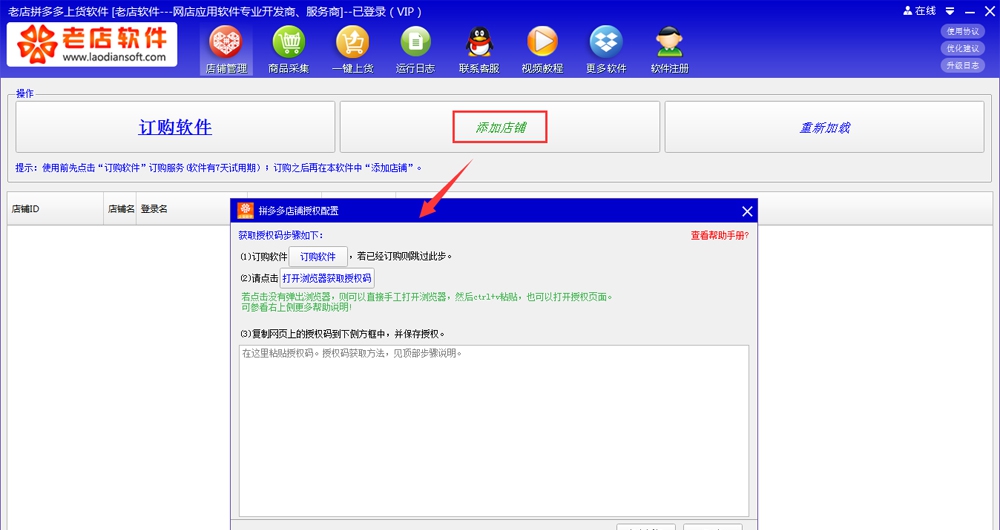
Task: Click 订购软件 button in the dialog step 1
Action: (x=318, y=256)
